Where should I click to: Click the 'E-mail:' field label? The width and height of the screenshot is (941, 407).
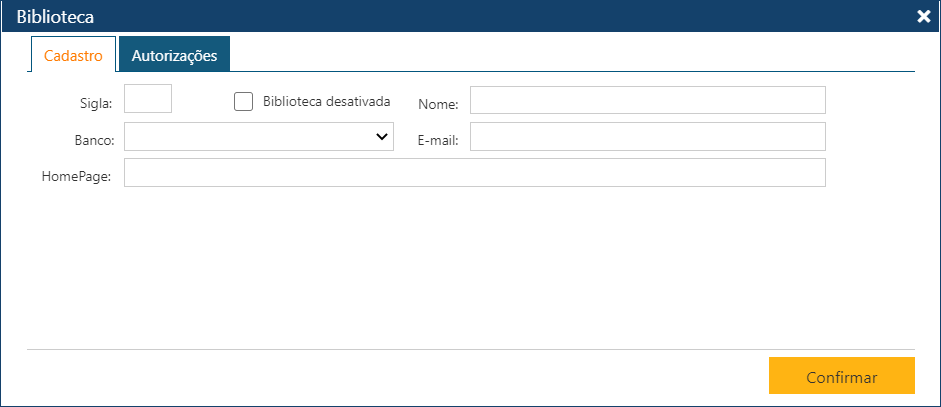click(438, 141)
